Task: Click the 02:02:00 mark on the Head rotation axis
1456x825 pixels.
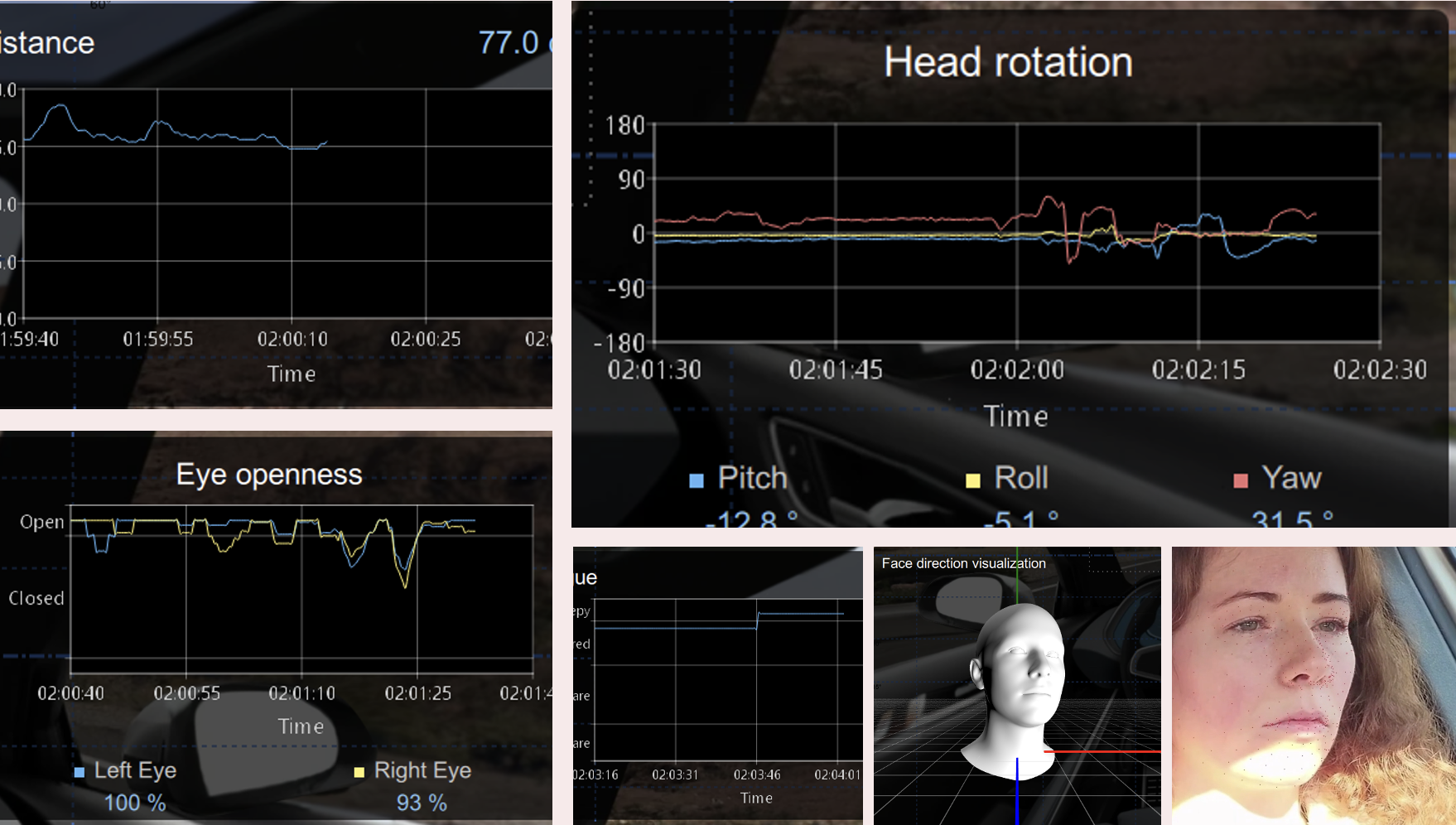Action: 1017,369
